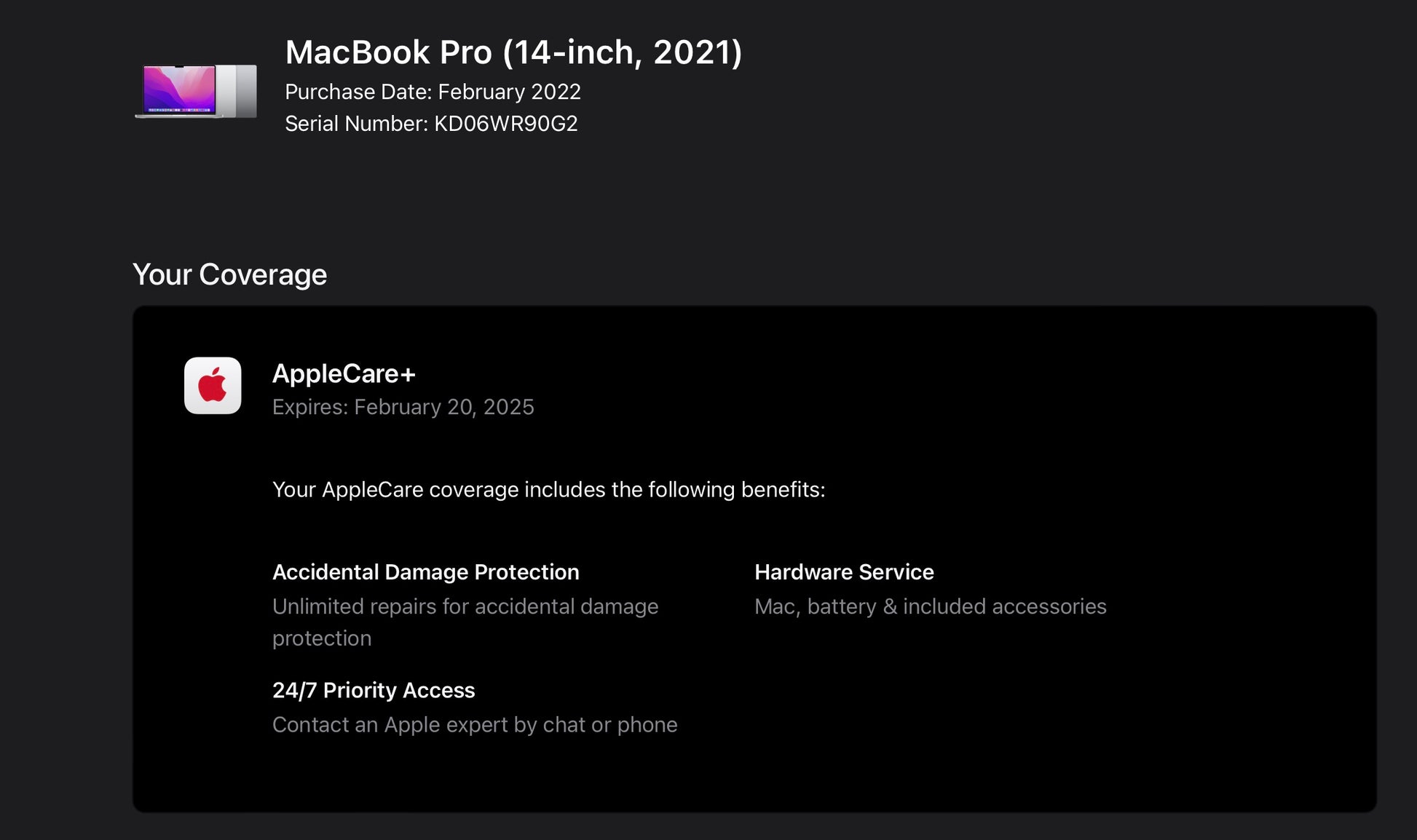Select the 24/7 Priority Access heading
Screen dimensions: 1417x840
coord(373,690)
